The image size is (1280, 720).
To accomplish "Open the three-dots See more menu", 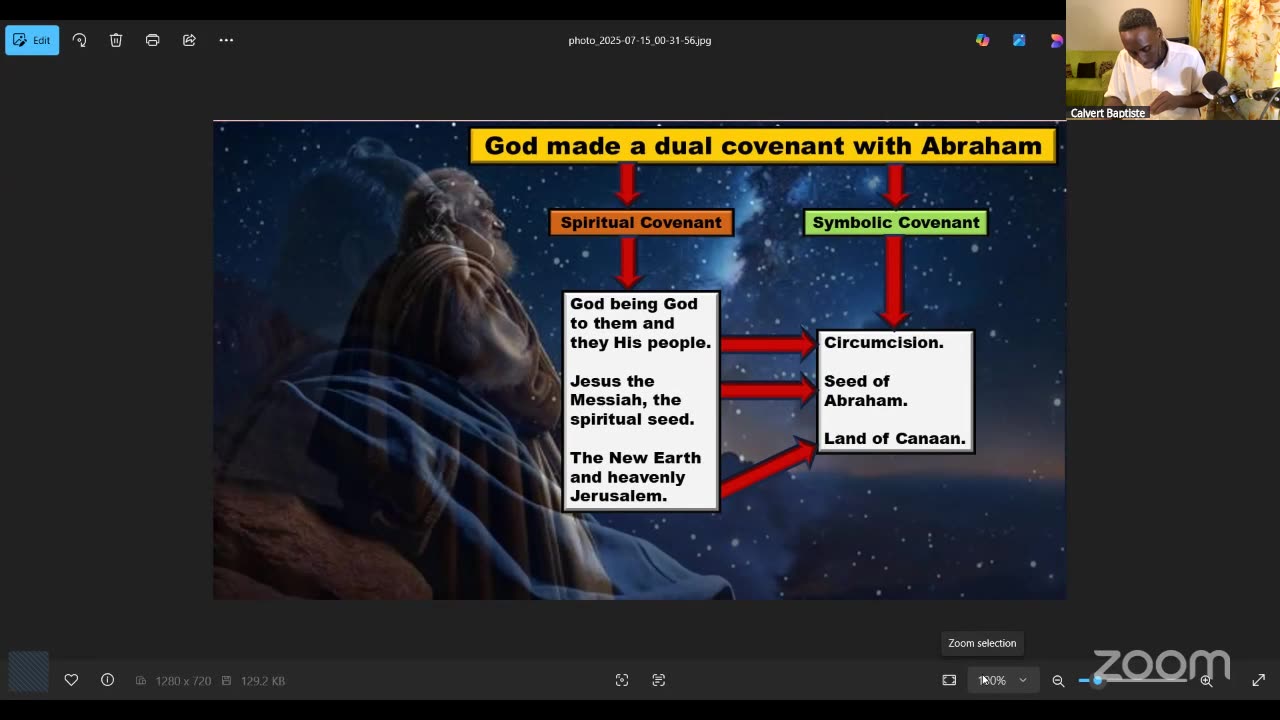I will (226, 40).
